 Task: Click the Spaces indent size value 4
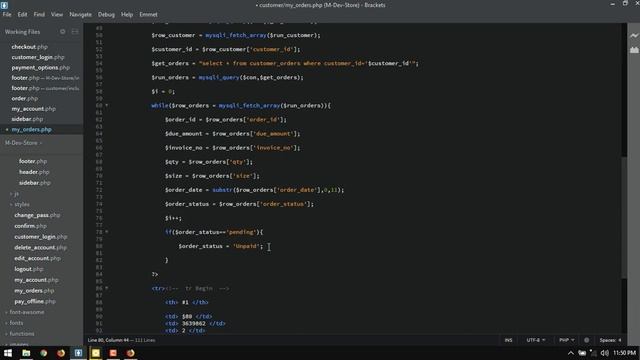619,340
